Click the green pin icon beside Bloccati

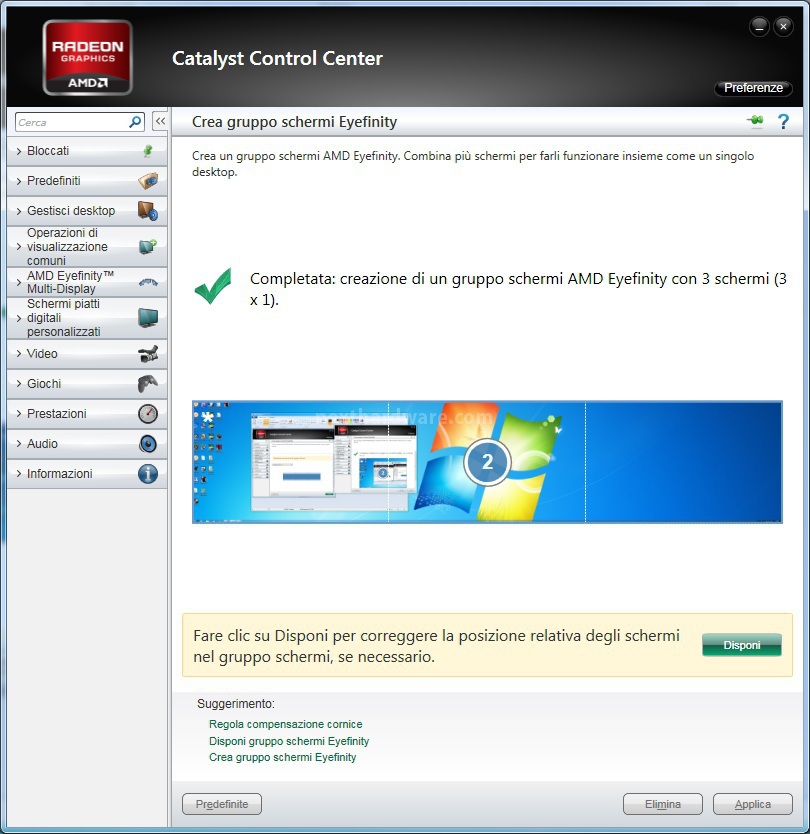pos(148,151)
